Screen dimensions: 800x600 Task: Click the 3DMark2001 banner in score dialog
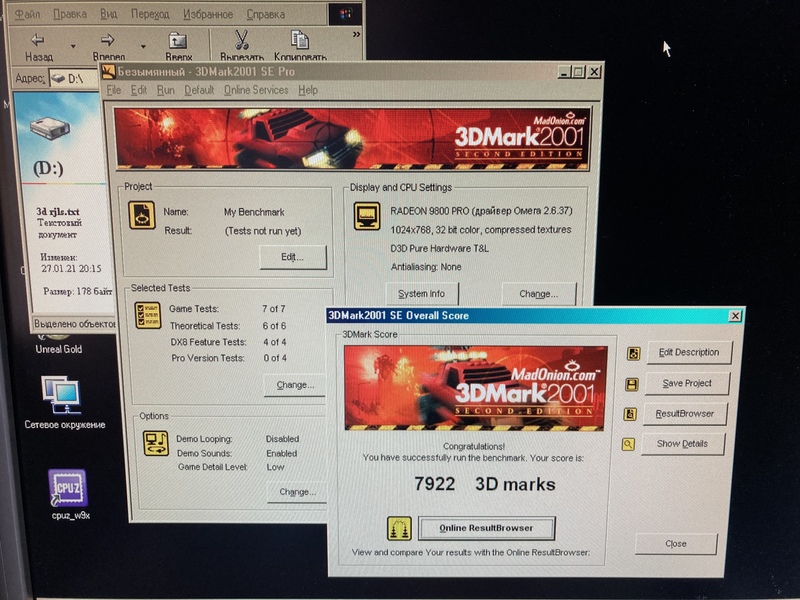click(x=474, y=388)
